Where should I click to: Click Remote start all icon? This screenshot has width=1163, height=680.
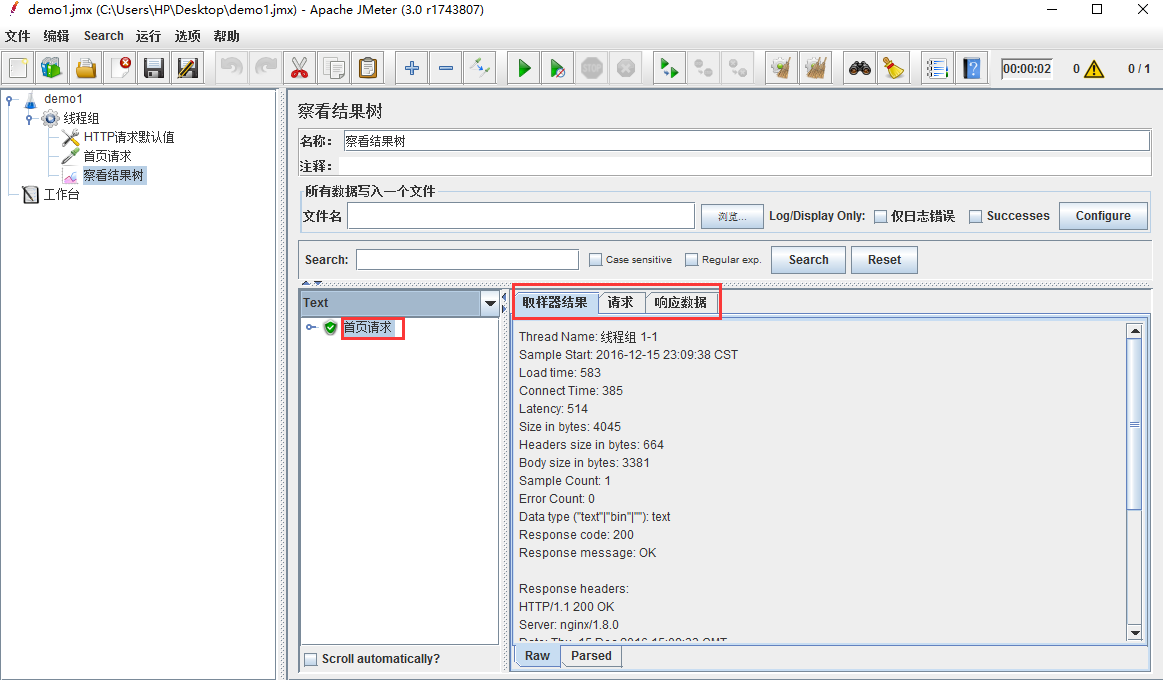[669, 68]
